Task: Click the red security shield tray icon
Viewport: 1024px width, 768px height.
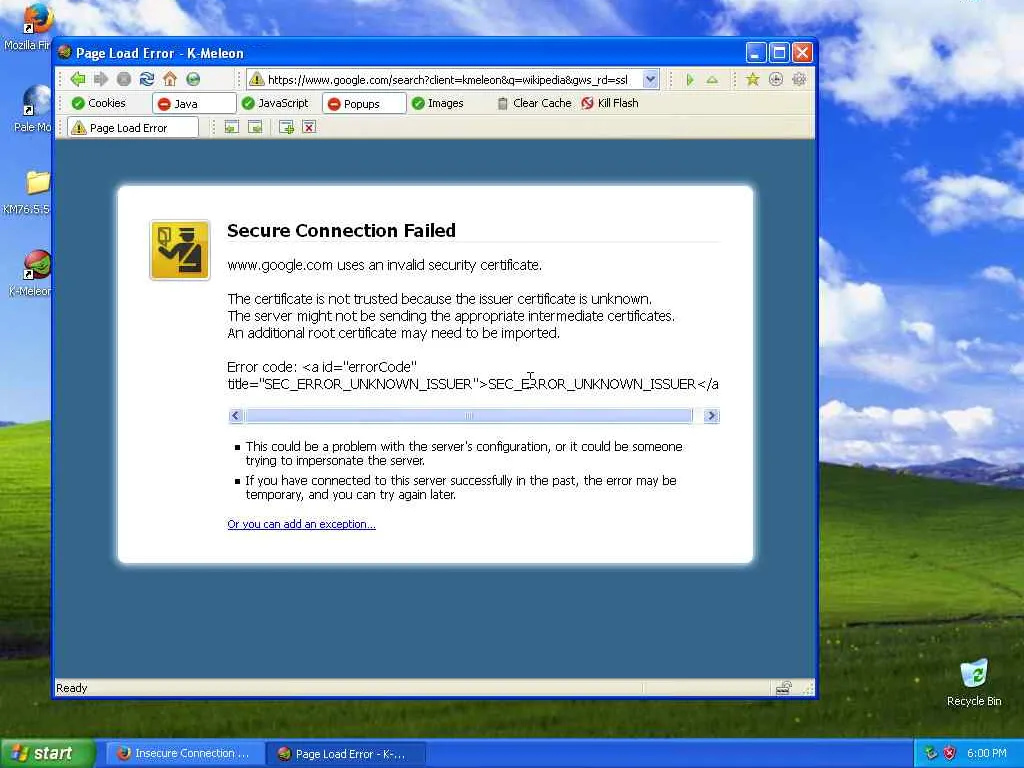Action: tap(950, 753)
